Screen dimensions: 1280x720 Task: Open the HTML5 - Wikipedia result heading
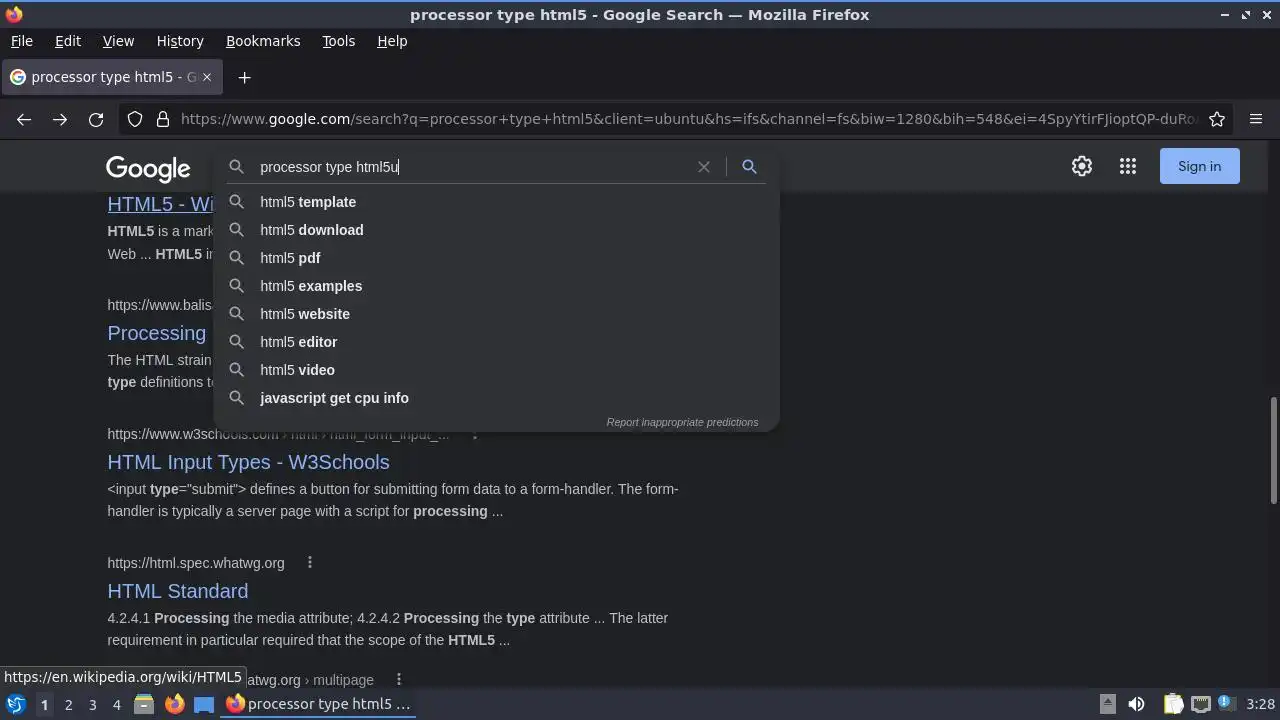click(160, 204)
